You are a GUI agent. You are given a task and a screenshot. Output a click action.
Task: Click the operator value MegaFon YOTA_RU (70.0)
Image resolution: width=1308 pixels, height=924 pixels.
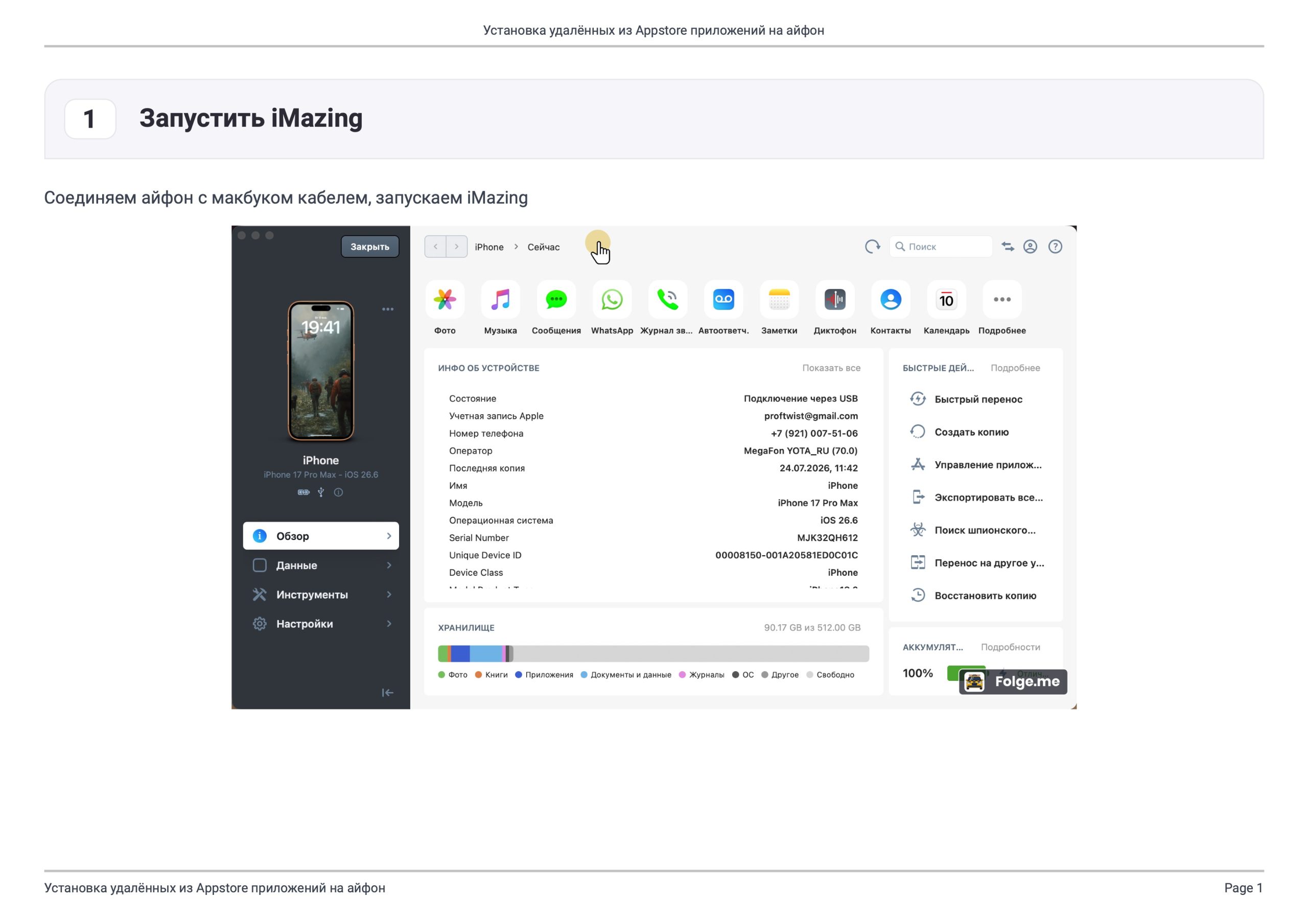tap(801, 451)
